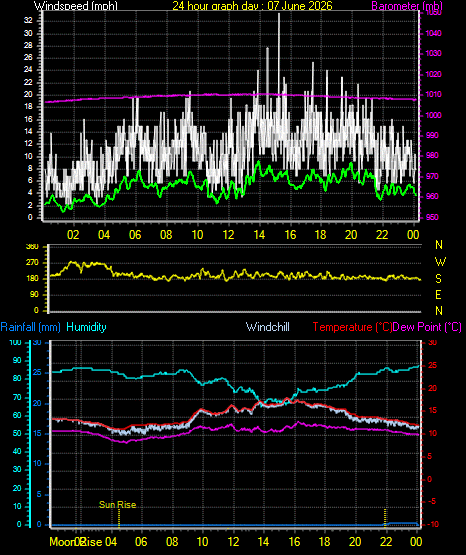This screenshot has height=555, width=466.
Task: Click '1050' on the barometer scale
Action: (x=433, y=13)
